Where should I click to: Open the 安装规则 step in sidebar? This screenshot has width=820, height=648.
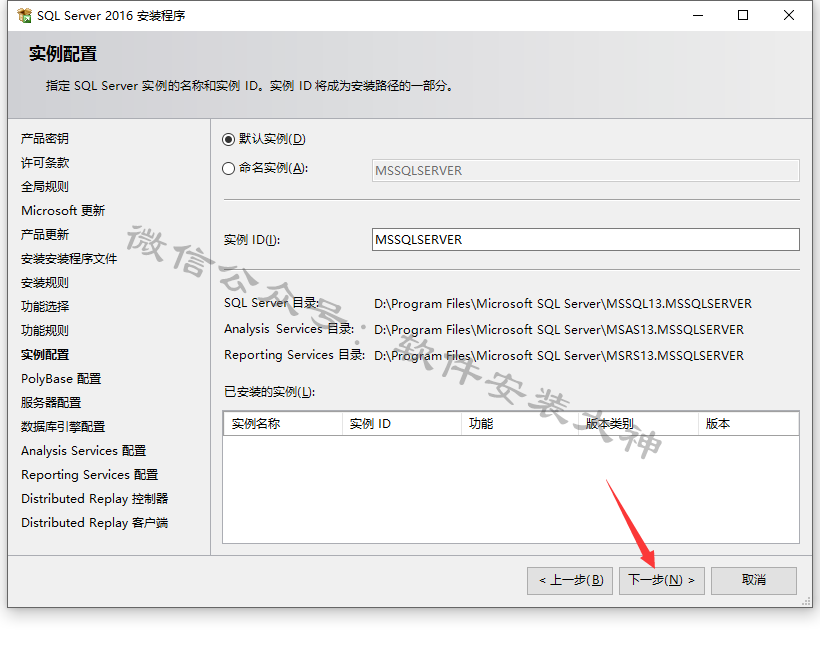[45, 283]
